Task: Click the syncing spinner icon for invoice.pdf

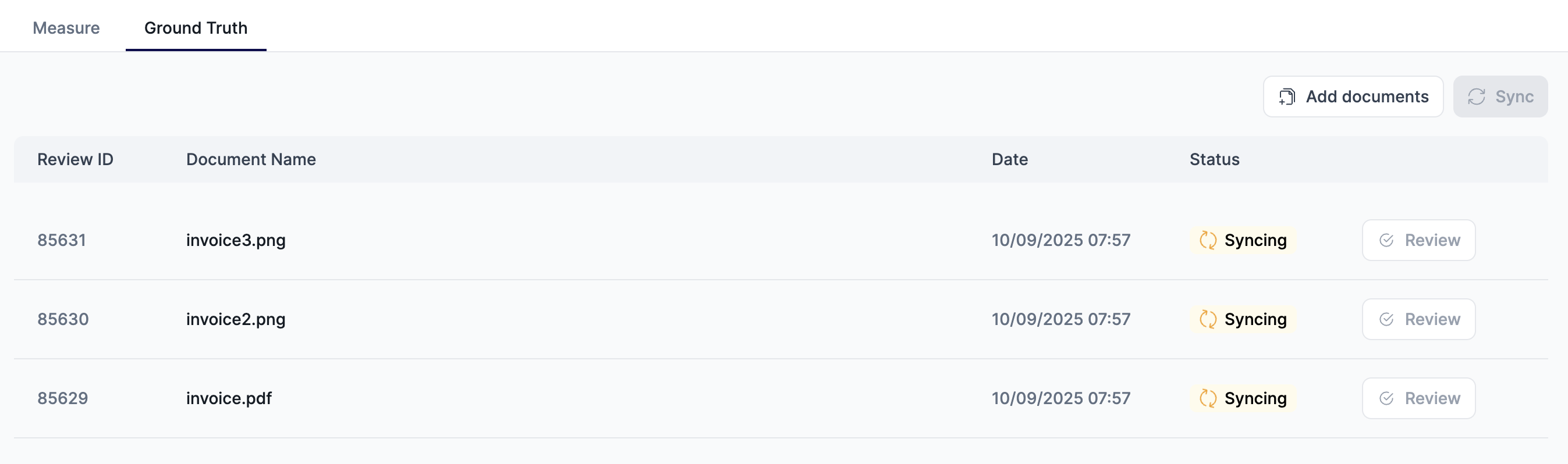Action: pyautogui.click(x=1208, y=398)
